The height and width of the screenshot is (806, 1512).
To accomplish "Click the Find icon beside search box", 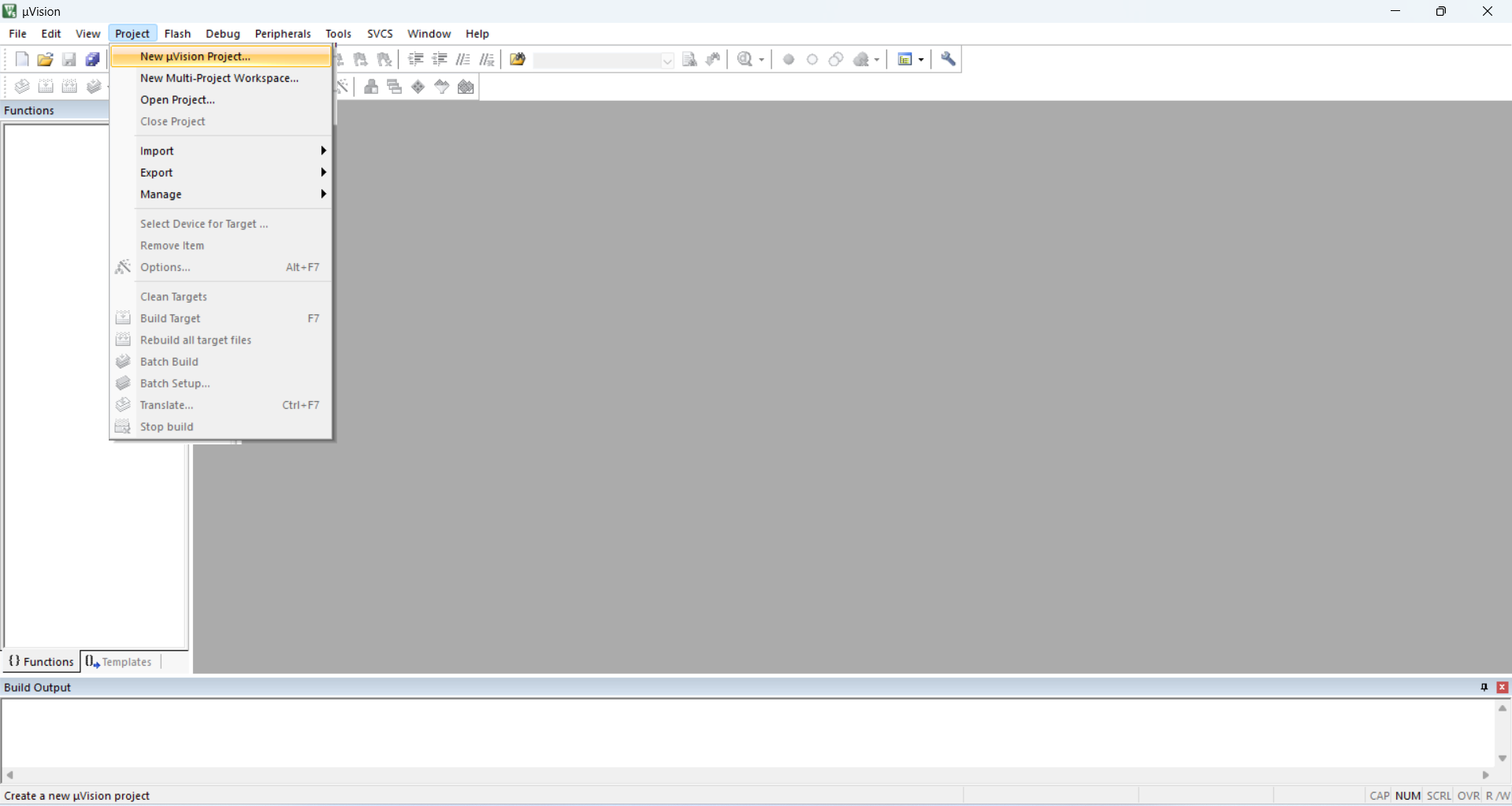I will click(689, 59).
